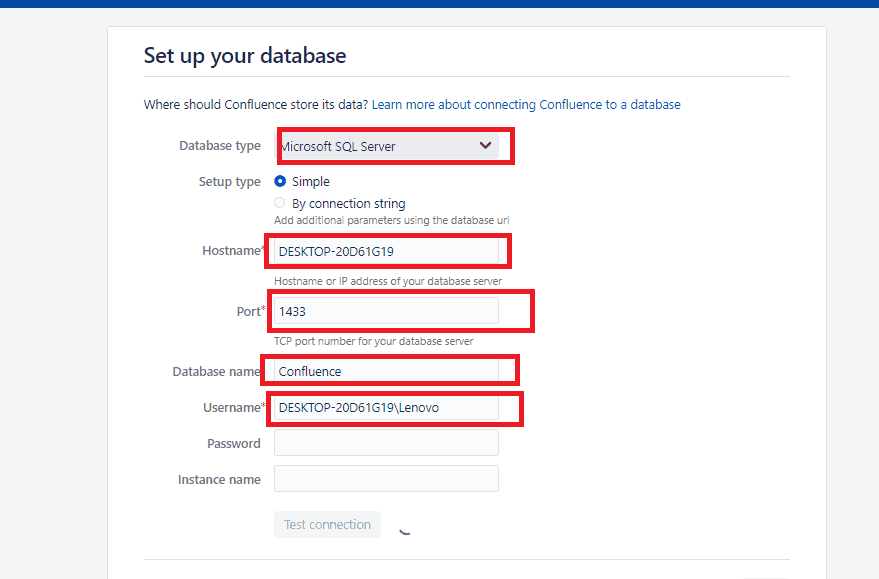This screenshot has height=579, width=879.
Task: Click the Set up your database heading
Action: [x=245, y=56]
